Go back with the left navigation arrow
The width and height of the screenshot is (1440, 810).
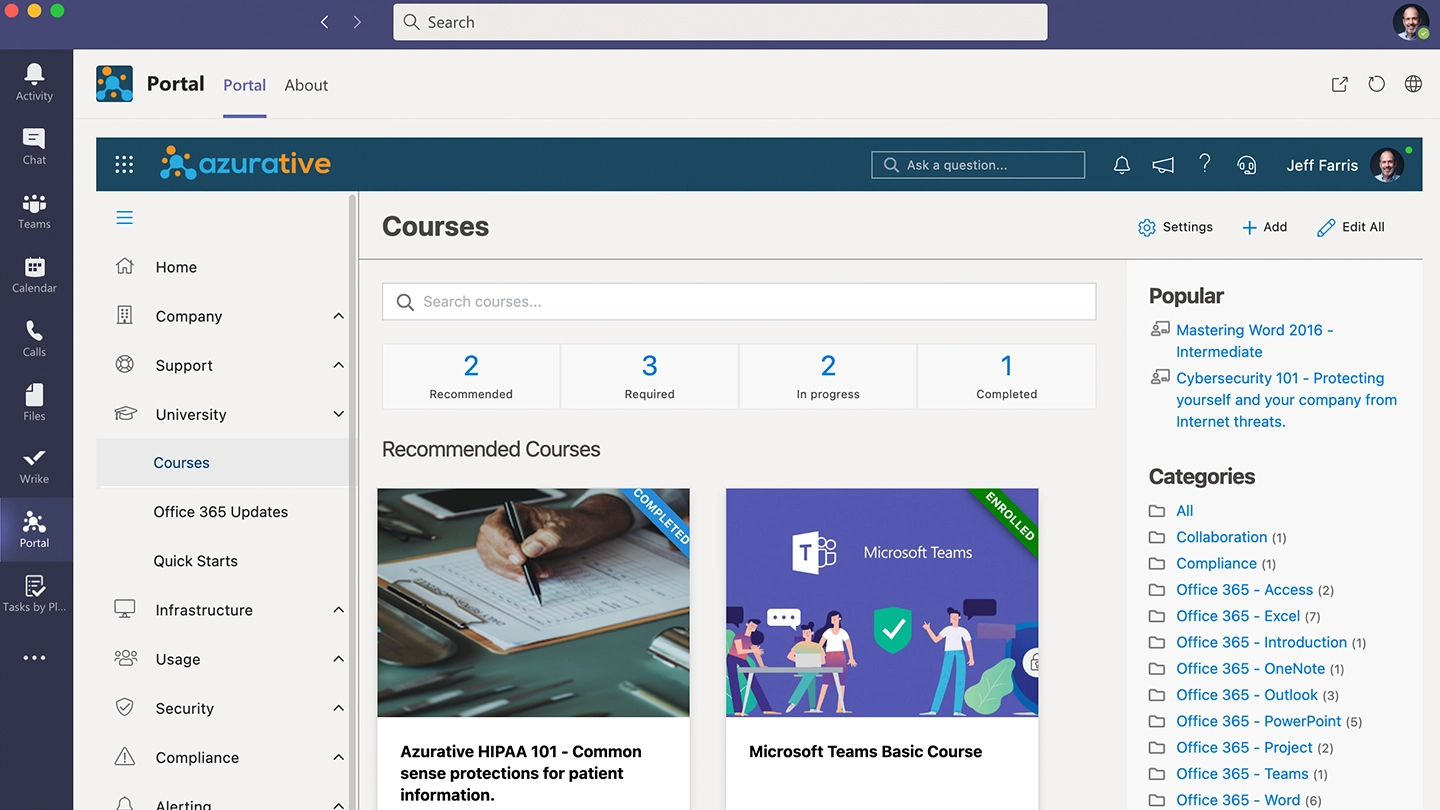(x=324, y=22)
